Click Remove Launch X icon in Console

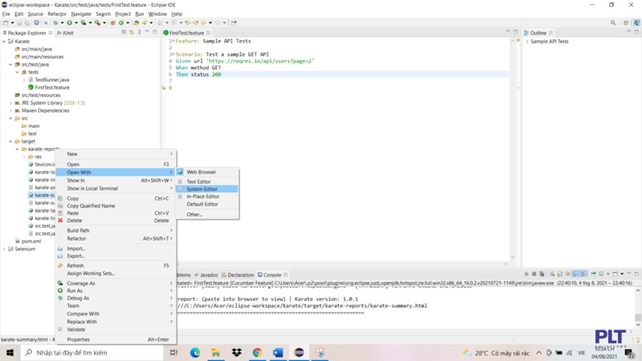point(534,274)
